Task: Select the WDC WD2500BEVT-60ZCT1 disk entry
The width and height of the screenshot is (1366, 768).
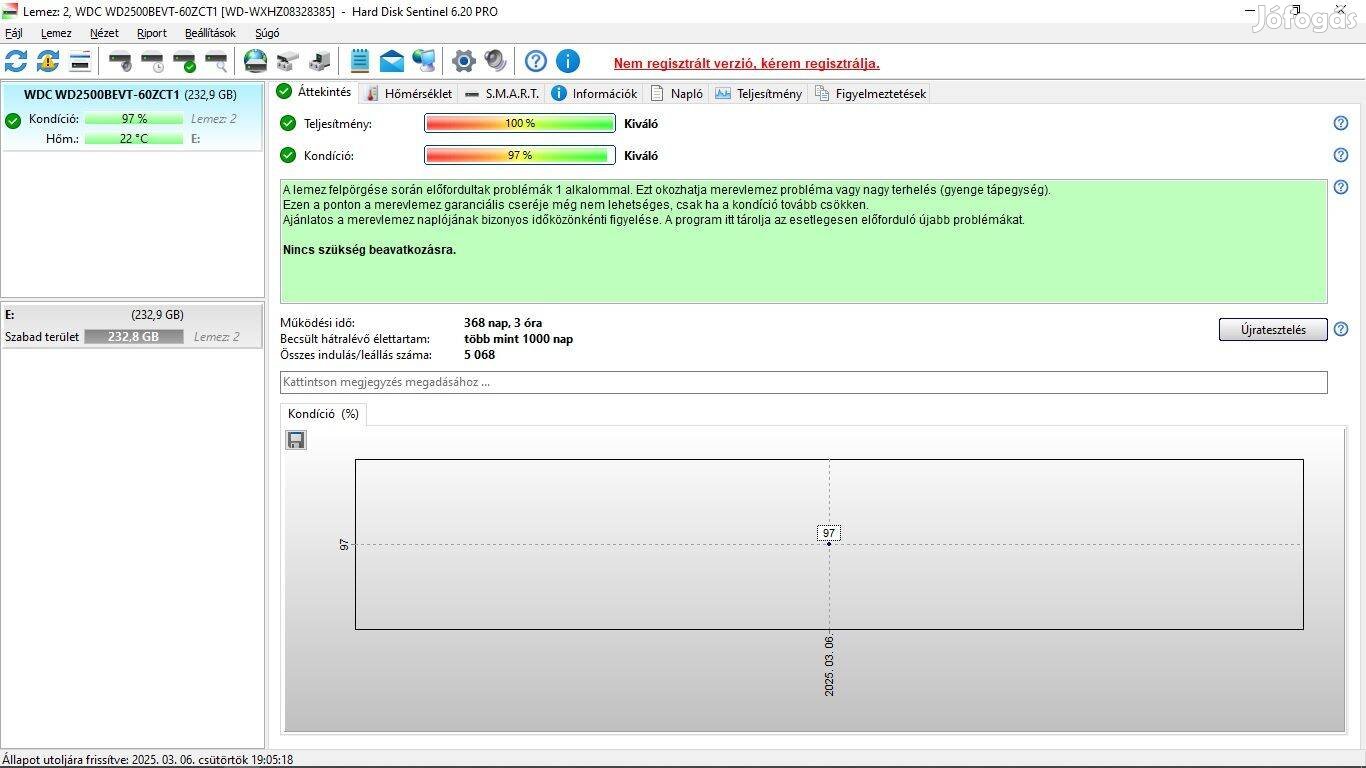Action: pyautogui.click(x=132, y=118)
